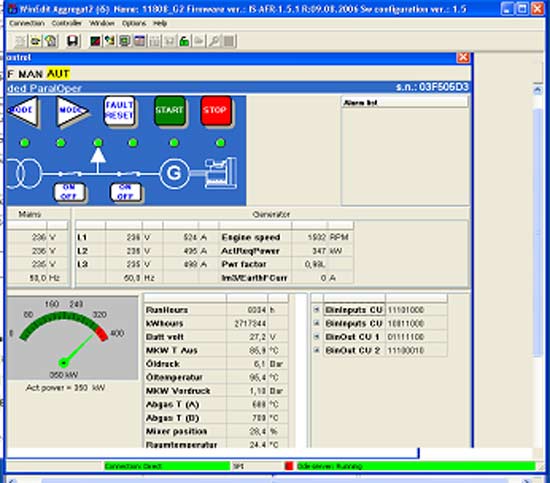Click the green monitor toolbar icon
The height and width of the screenshot is (483, 550).
pyautogui.click(x=125, y=41)
